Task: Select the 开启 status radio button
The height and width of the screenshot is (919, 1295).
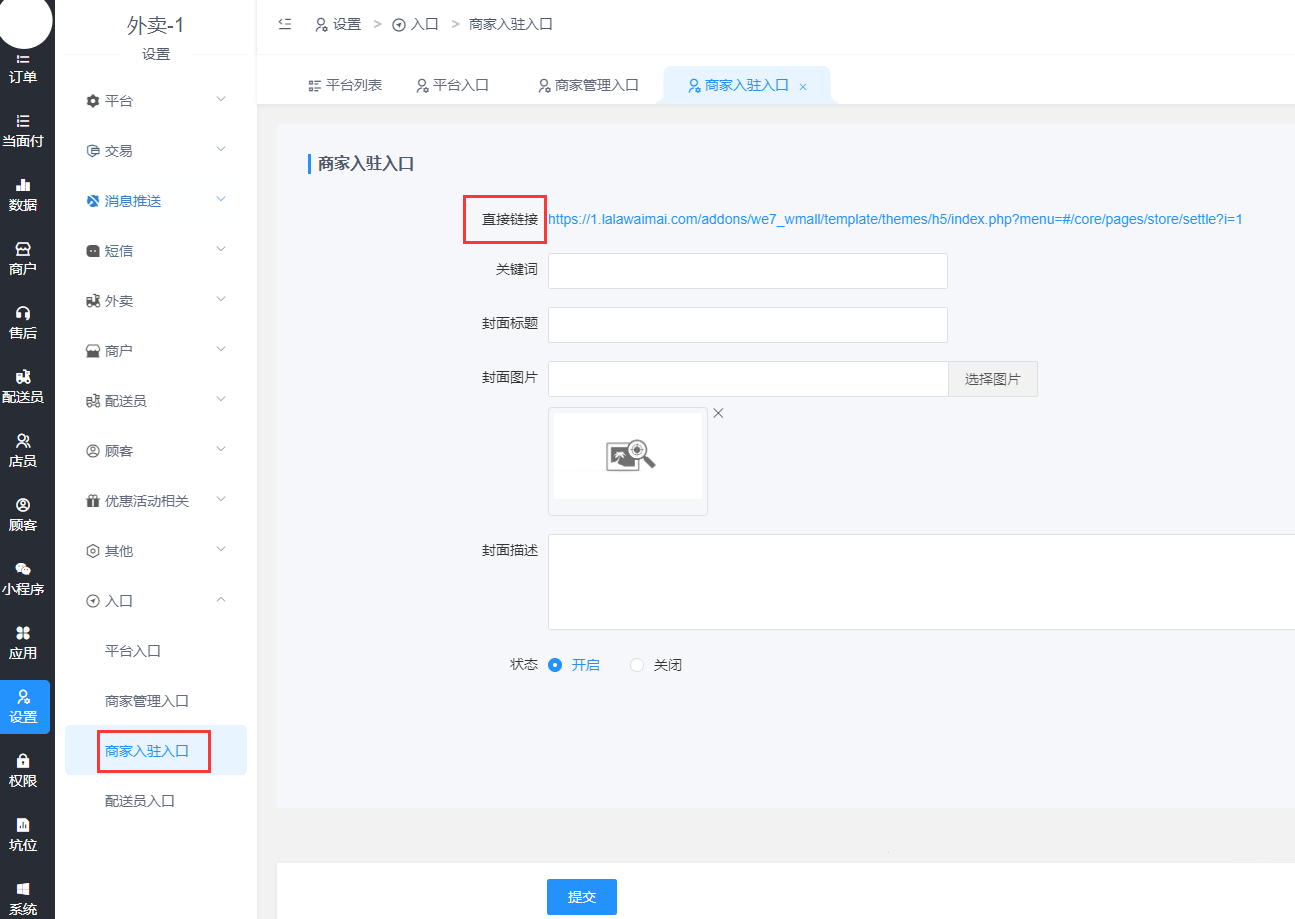Action: click(556, 665)
